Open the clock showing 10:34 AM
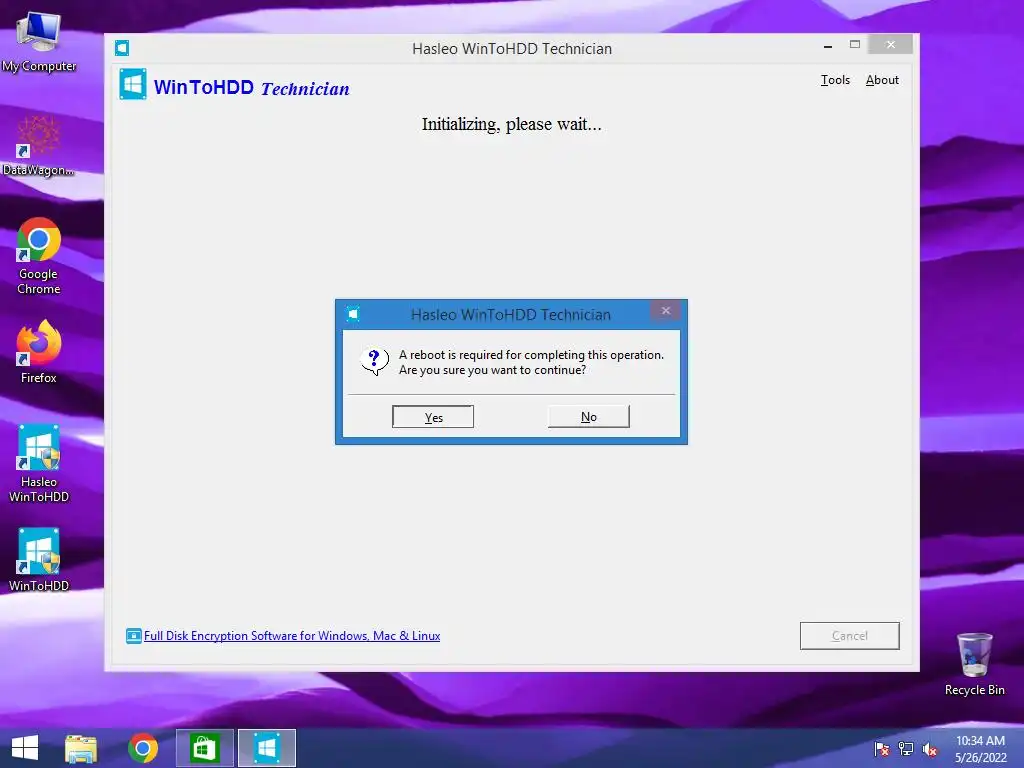1024x768 pixels. pos(980,749)
